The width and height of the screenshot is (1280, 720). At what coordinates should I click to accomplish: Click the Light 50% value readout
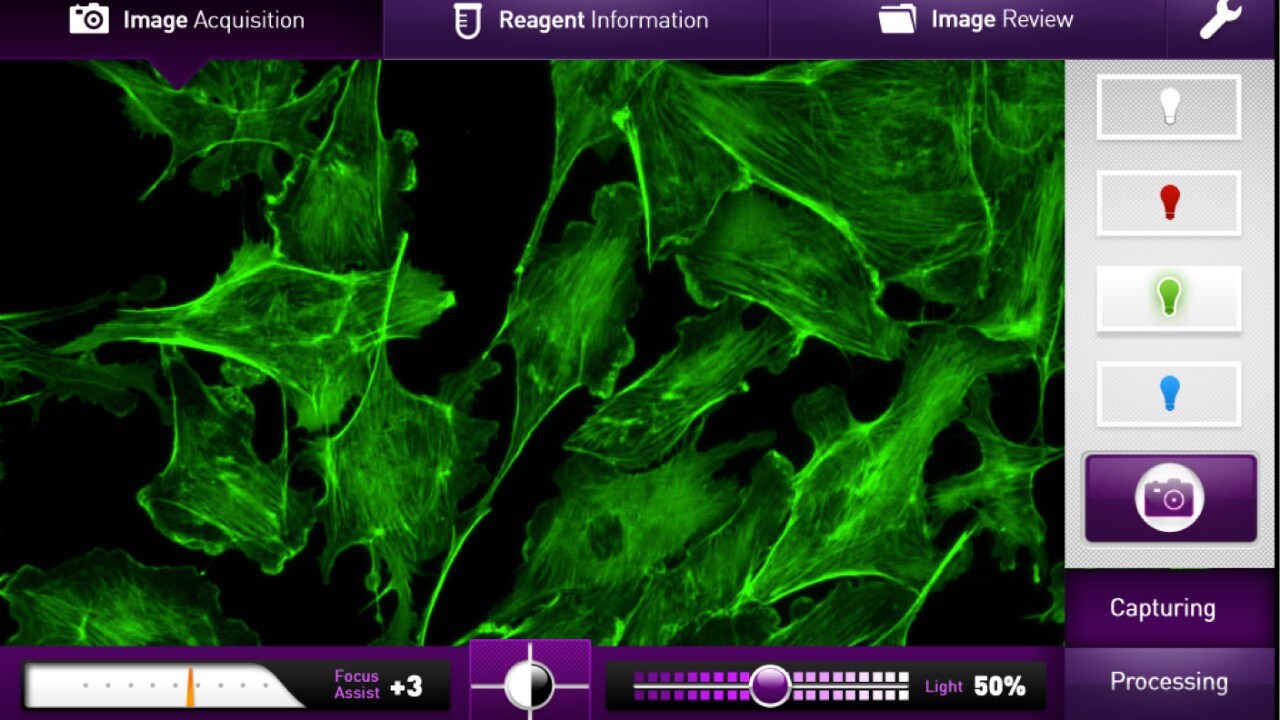(999, 686)
